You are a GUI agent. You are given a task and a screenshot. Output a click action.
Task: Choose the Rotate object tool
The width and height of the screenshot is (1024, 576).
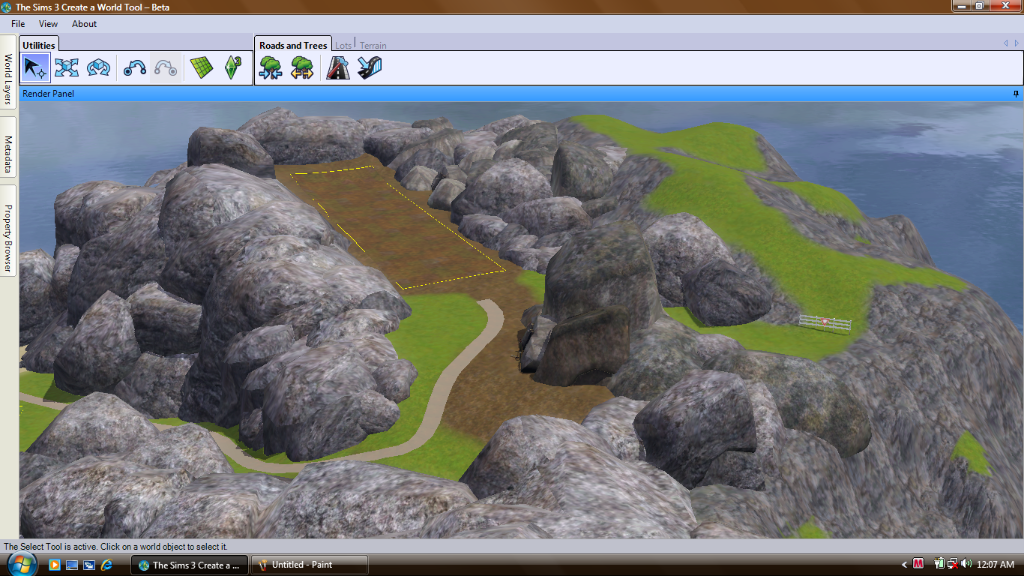tap(98, 68)
